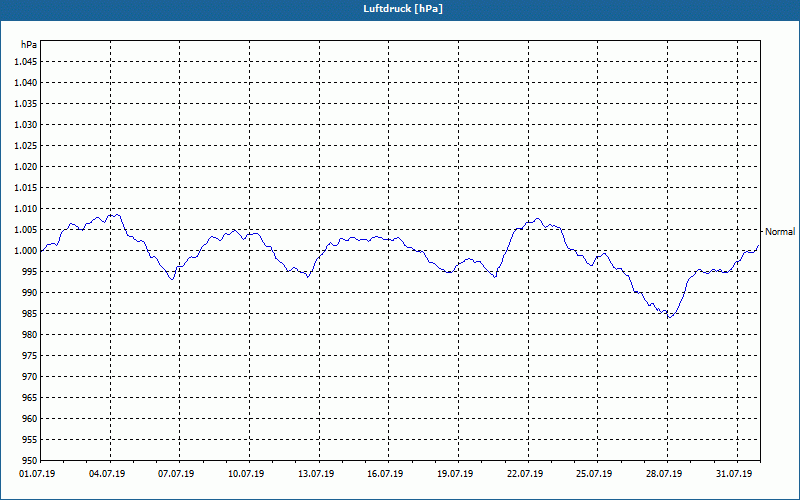Click the pressure curve minimum near 28.07.19

coord(669,317)
